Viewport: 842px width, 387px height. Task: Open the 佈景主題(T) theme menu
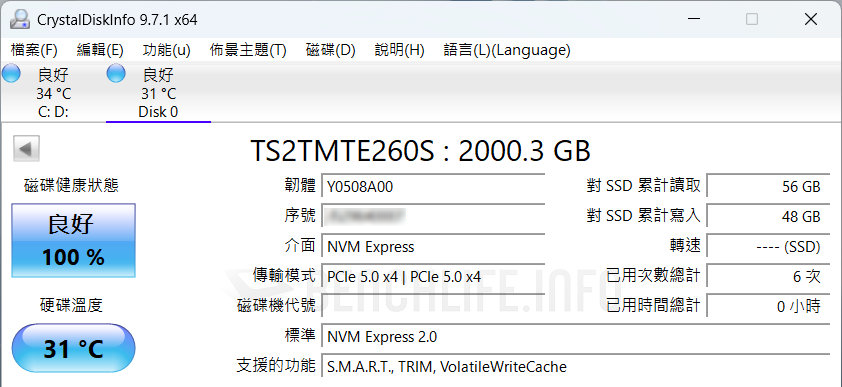[x=248, y=50]
